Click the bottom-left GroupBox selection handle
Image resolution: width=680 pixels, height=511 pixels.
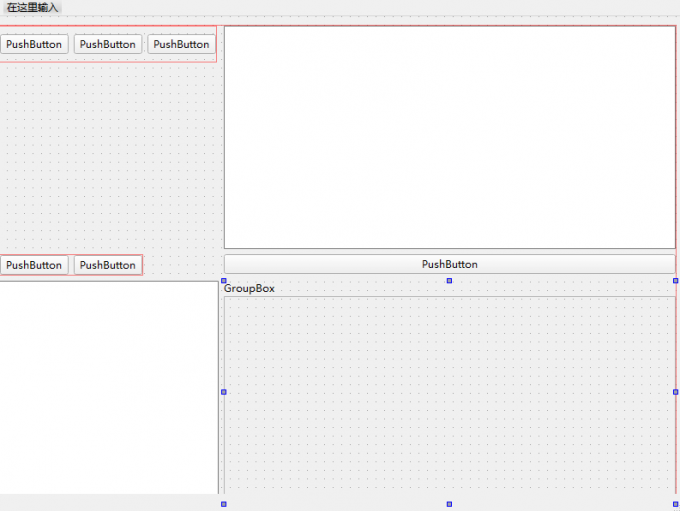[224, 504]
